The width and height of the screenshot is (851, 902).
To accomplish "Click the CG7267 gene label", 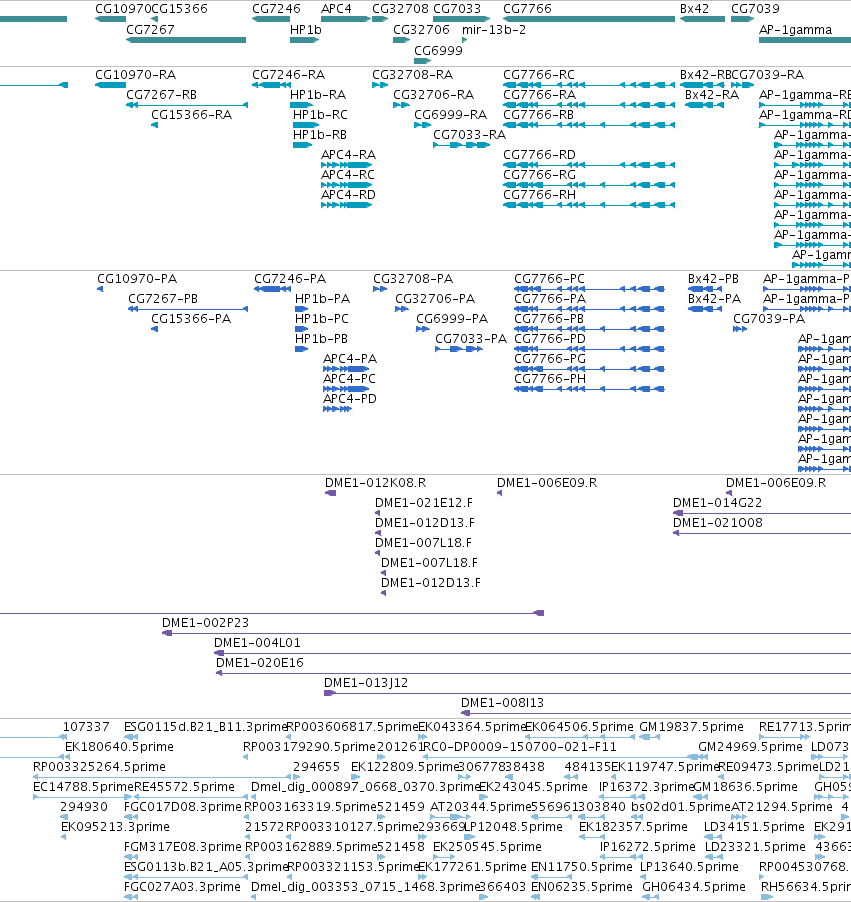I will (x=150, y=30).
